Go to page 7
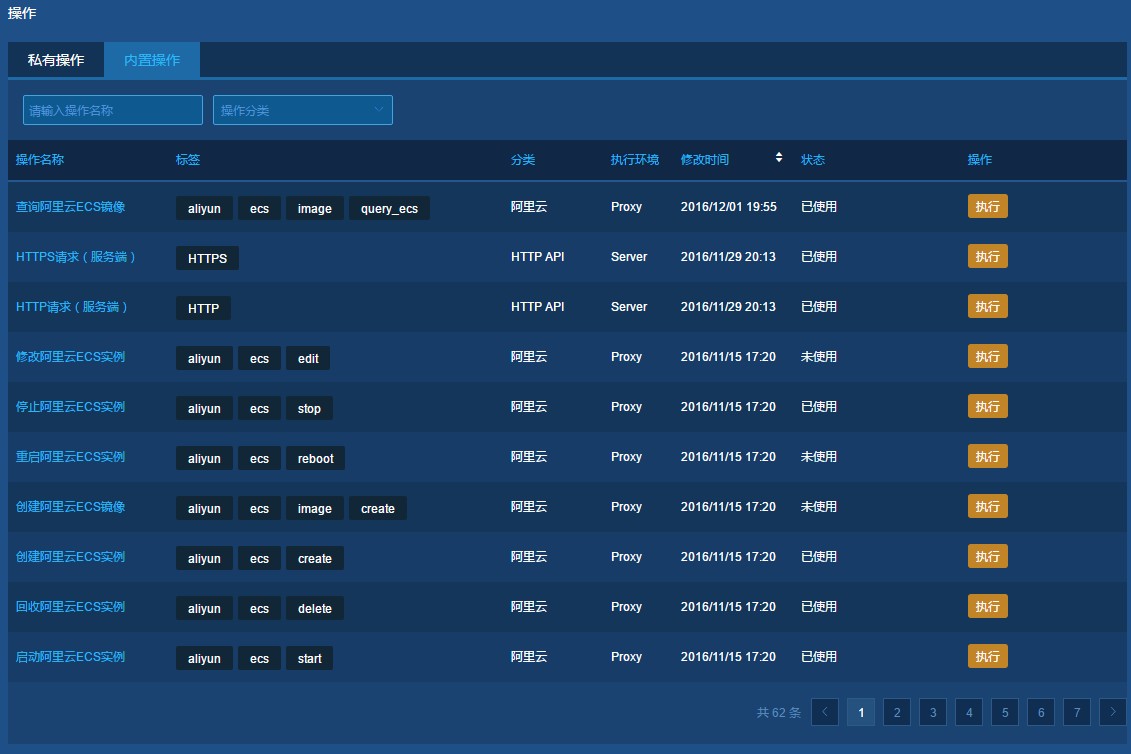 [1078, 712]
